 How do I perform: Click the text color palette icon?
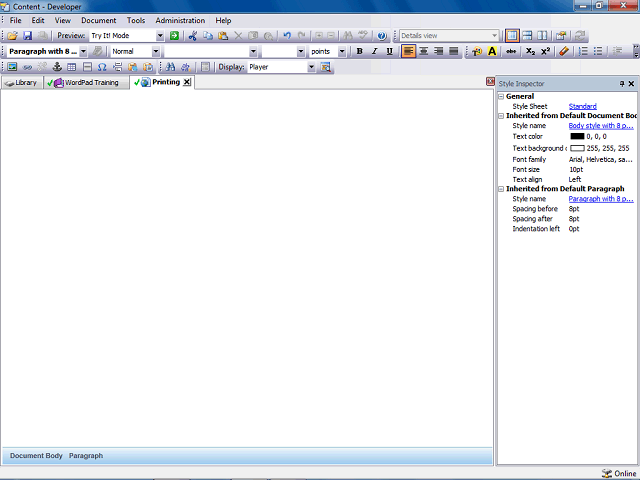coord(477,51)
